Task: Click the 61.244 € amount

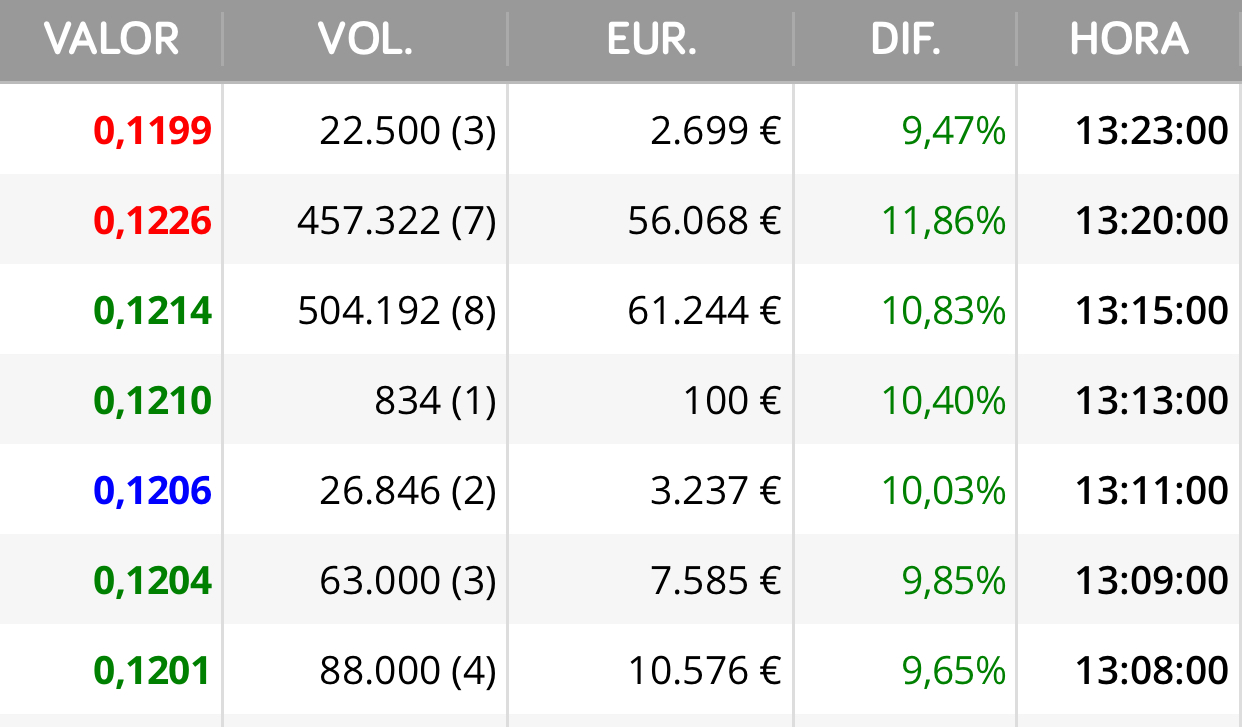Action: [705, 311]
